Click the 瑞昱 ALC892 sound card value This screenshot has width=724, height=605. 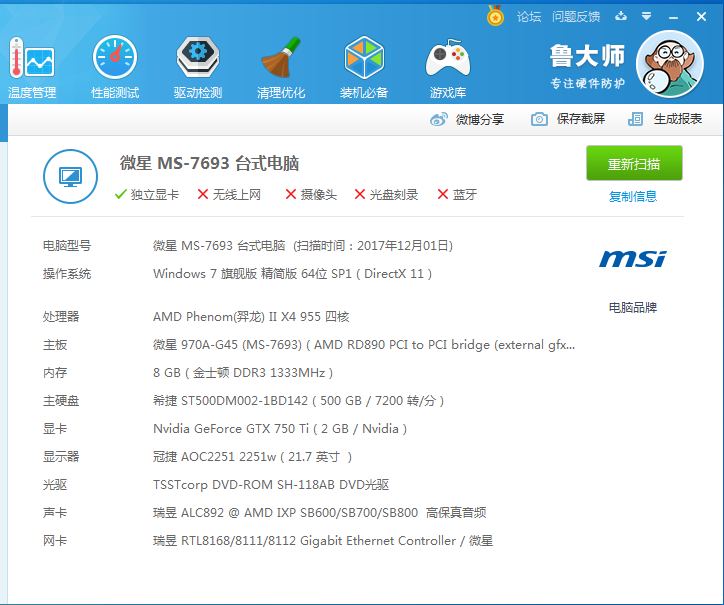click(x=320, y=513)
